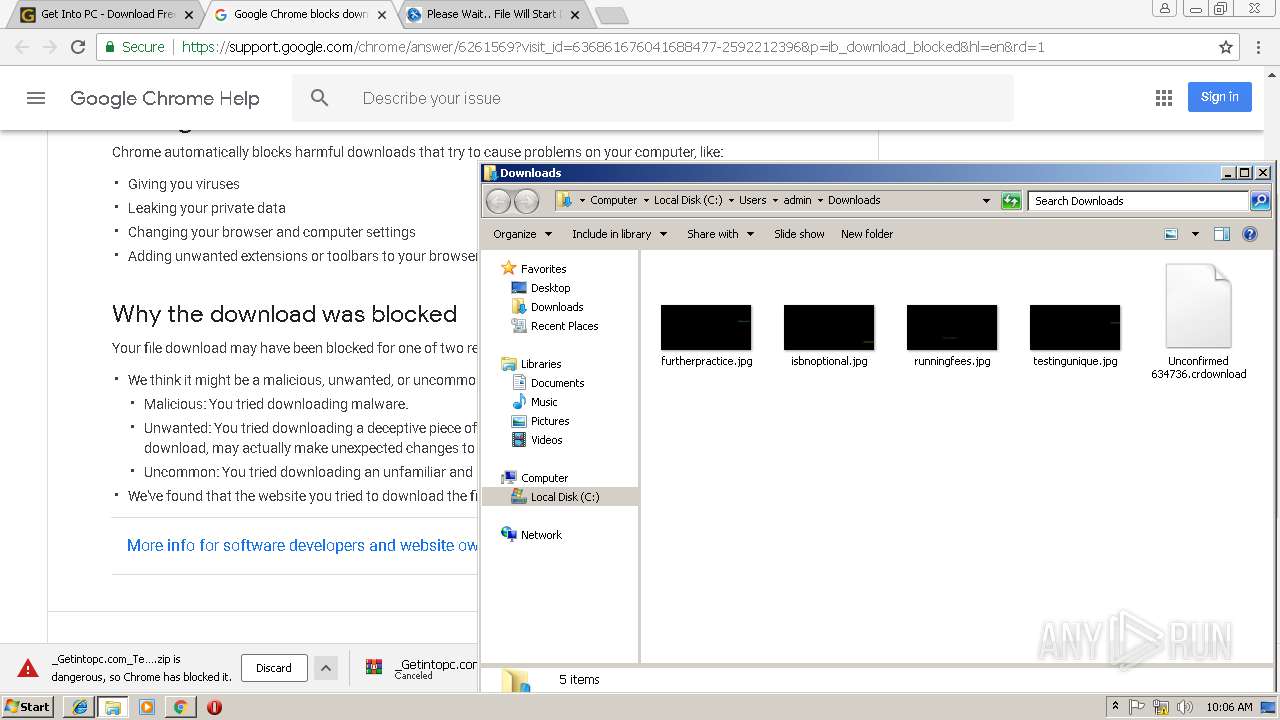Viewport: 1280px width, 720px height.
Task: Open the Share with menu
Action: coord(720,234)
